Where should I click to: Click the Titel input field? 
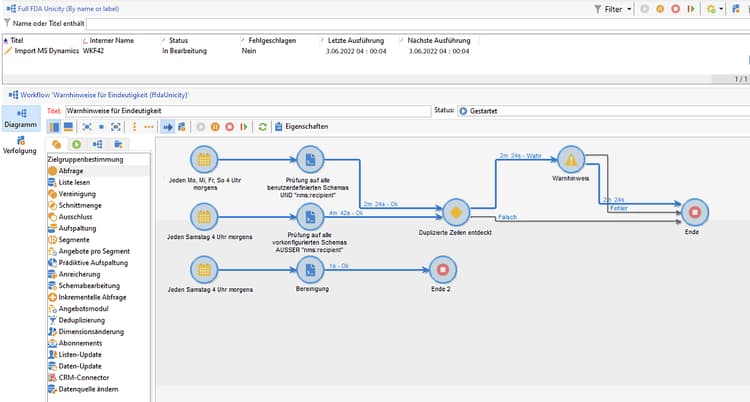(248, 111)
